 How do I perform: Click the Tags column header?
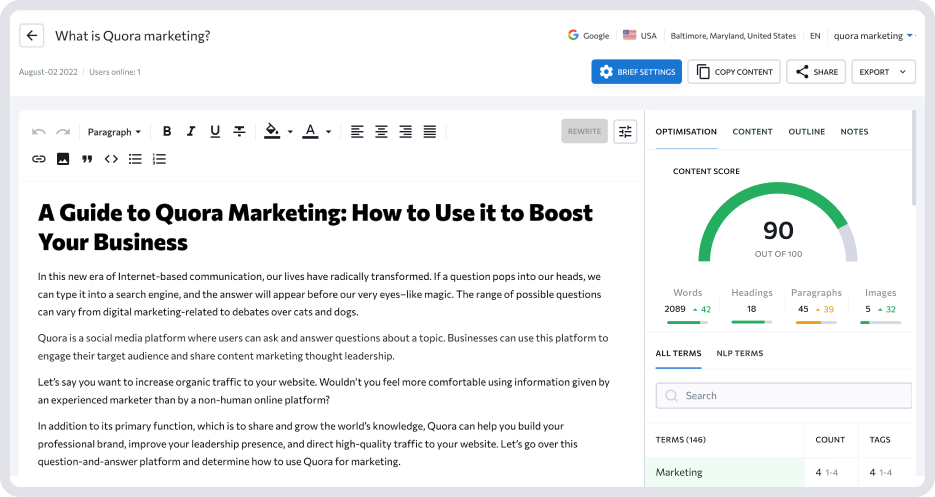[x=880, y=440]
